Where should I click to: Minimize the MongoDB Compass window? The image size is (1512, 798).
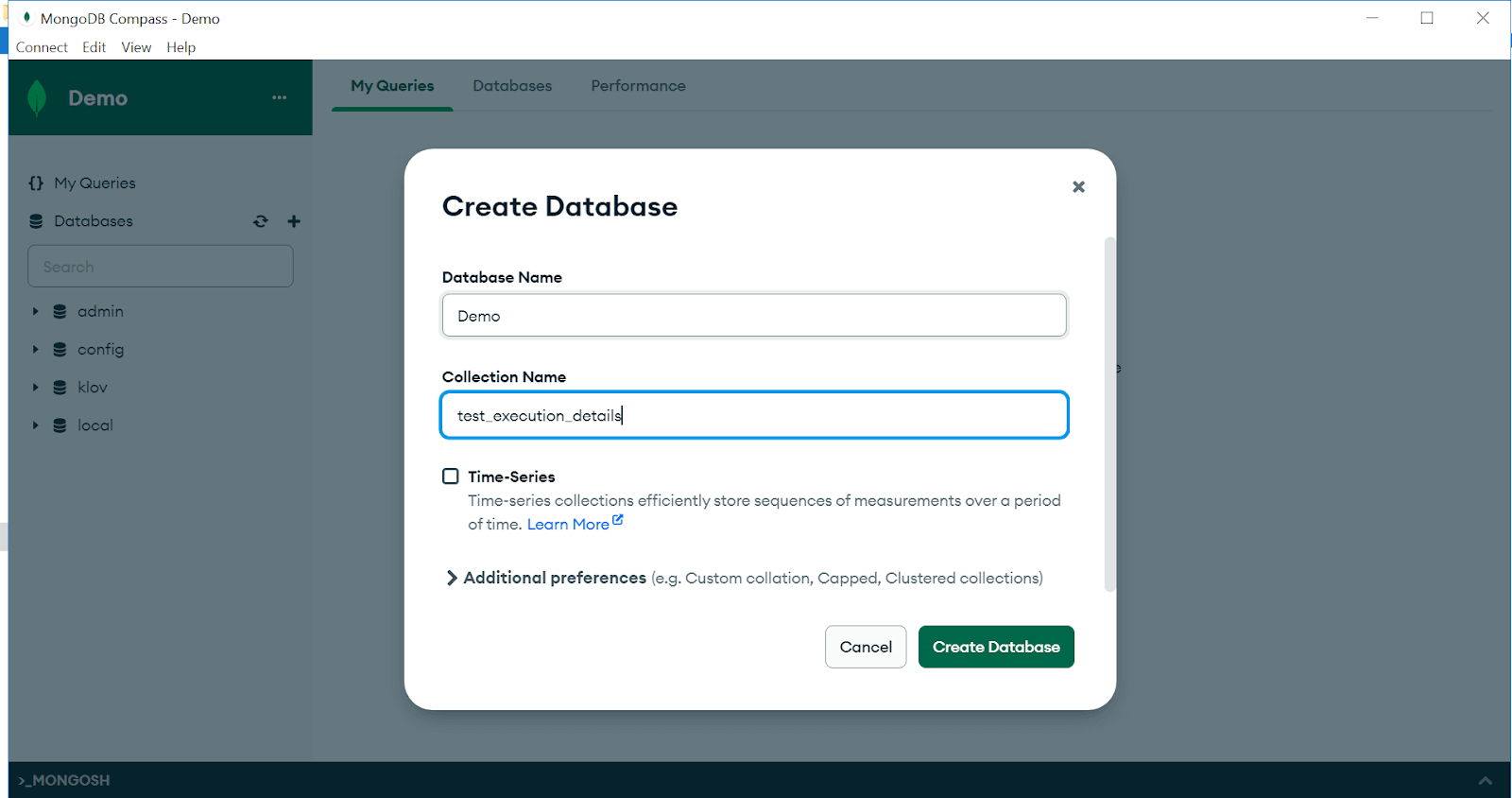[1372, 18]
